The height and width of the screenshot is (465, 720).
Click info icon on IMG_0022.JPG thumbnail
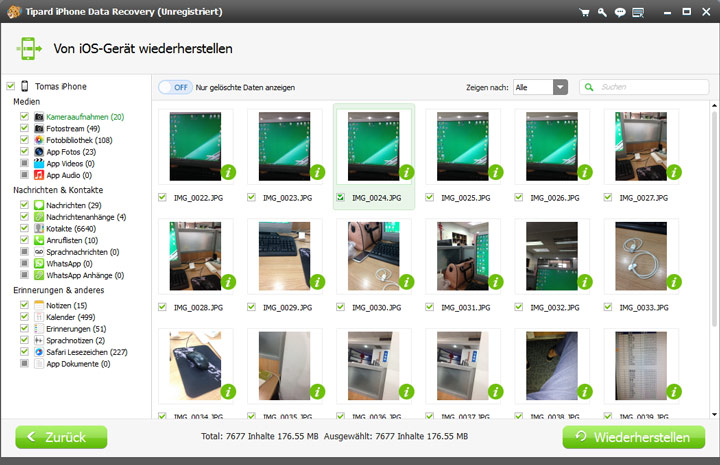(228, 172)
